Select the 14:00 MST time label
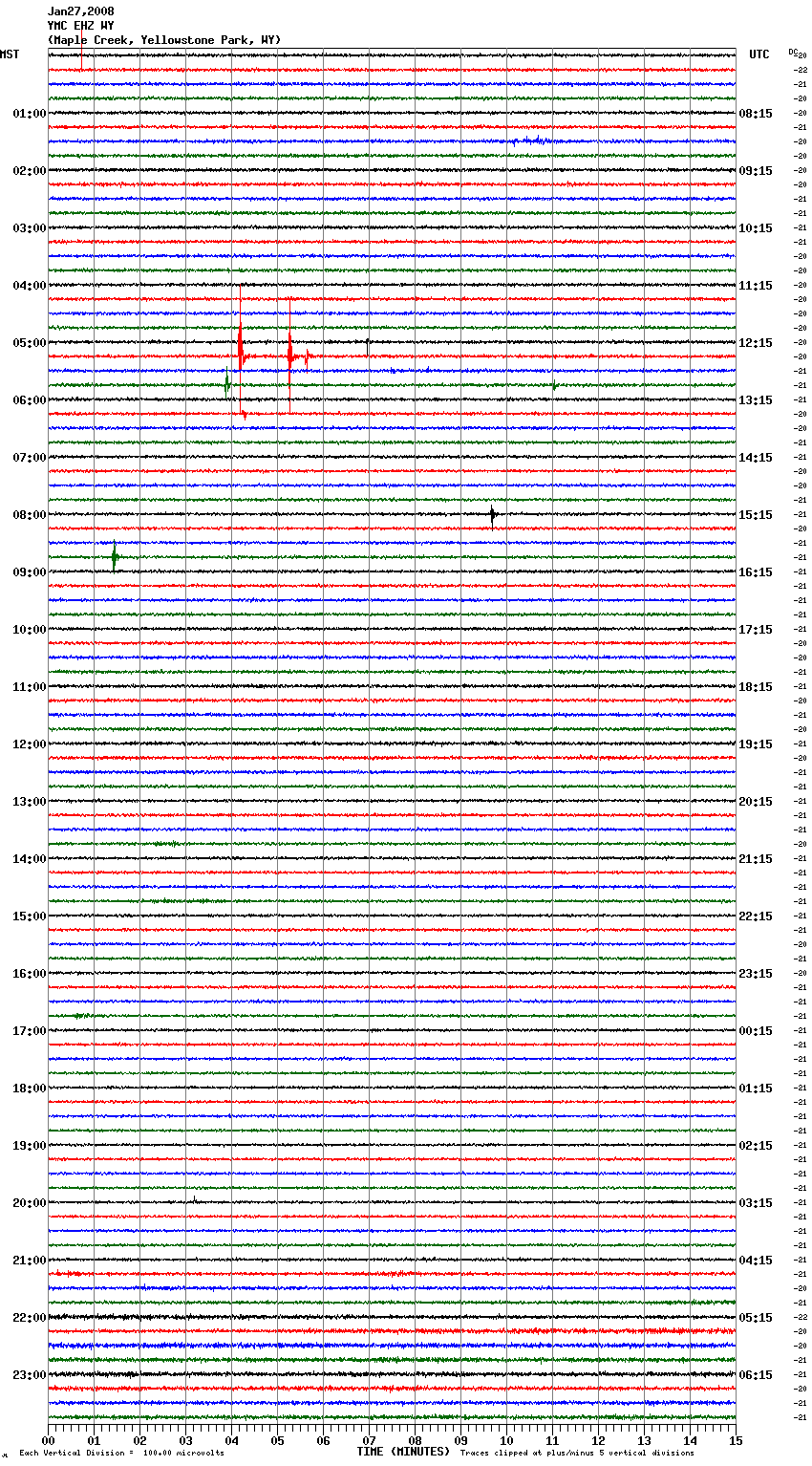This screenshot has height=1466, width=812. (30, 859)
